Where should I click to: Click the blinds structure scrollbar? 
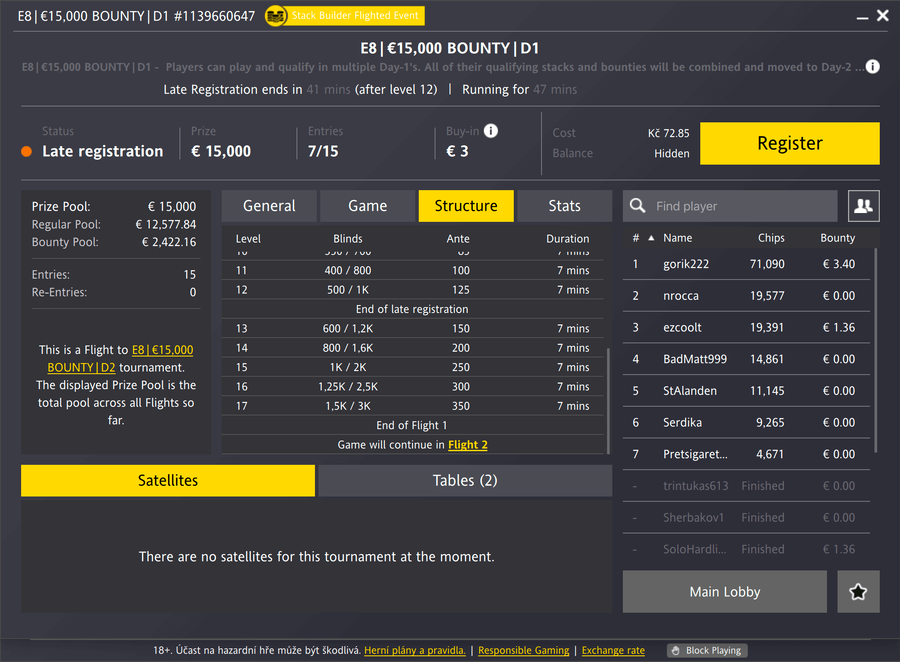607,400
